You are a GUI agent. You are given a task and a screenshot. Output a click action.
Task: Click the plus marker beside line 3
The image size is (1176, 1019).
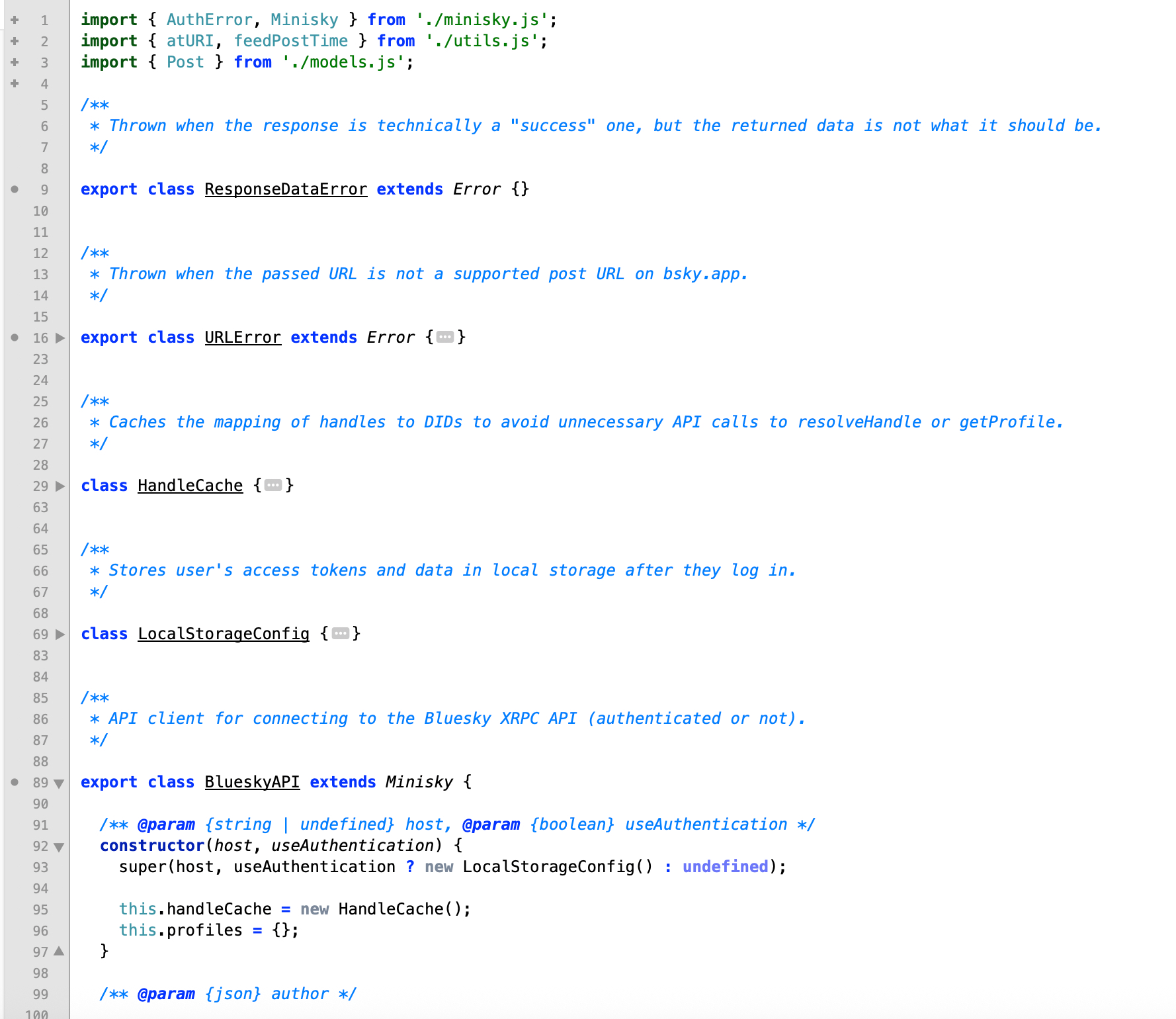click(x=14, y=62)
